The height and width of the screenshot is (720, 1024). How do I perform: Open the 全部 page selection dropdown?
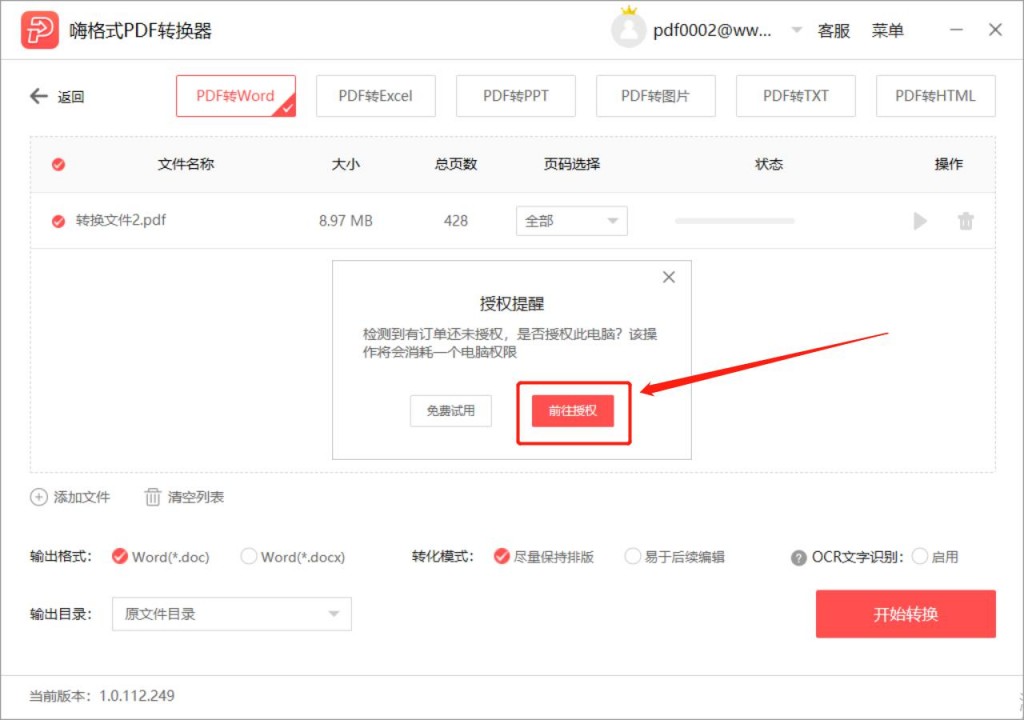pyautogui.click(x=571, y=221)
